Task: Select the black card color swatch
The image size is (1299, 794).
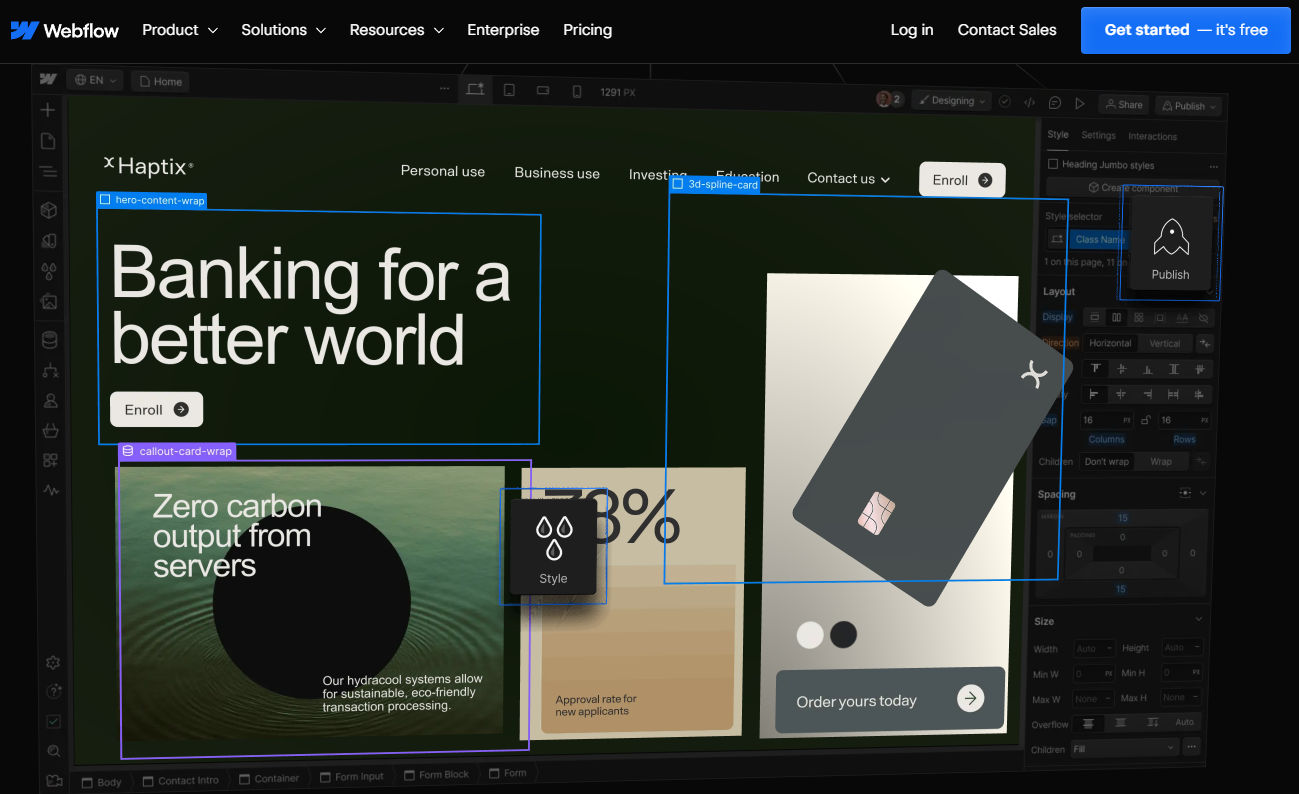Action: click(x=843, y=635)
